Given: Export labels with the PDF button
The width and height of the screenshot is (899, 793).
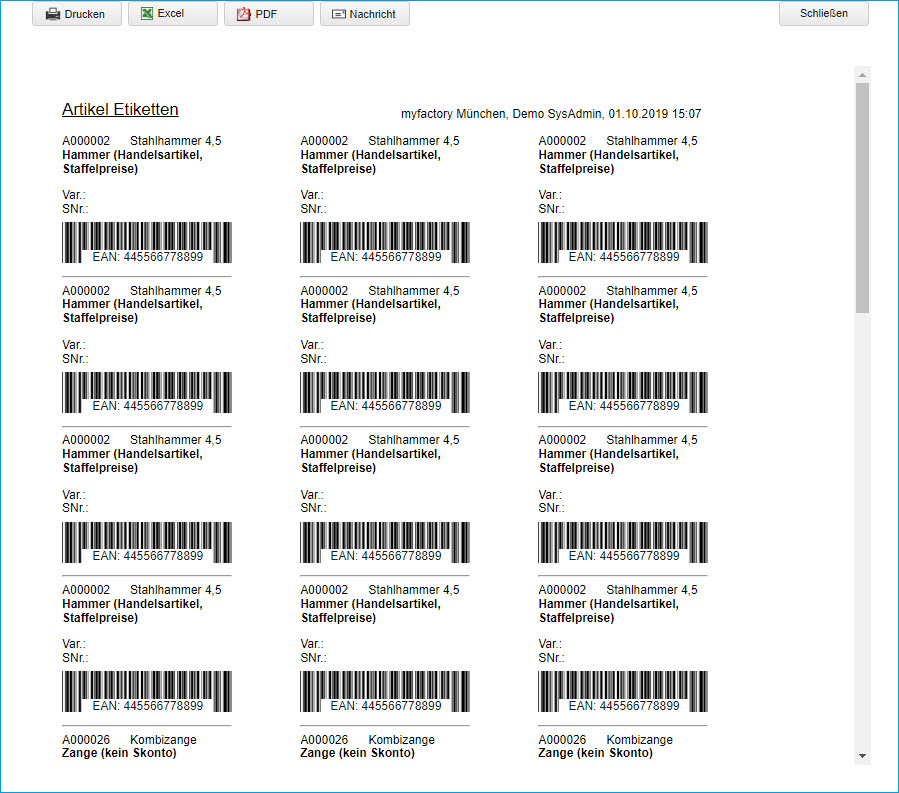Looking at the screenshot, I should click(269, 14).
